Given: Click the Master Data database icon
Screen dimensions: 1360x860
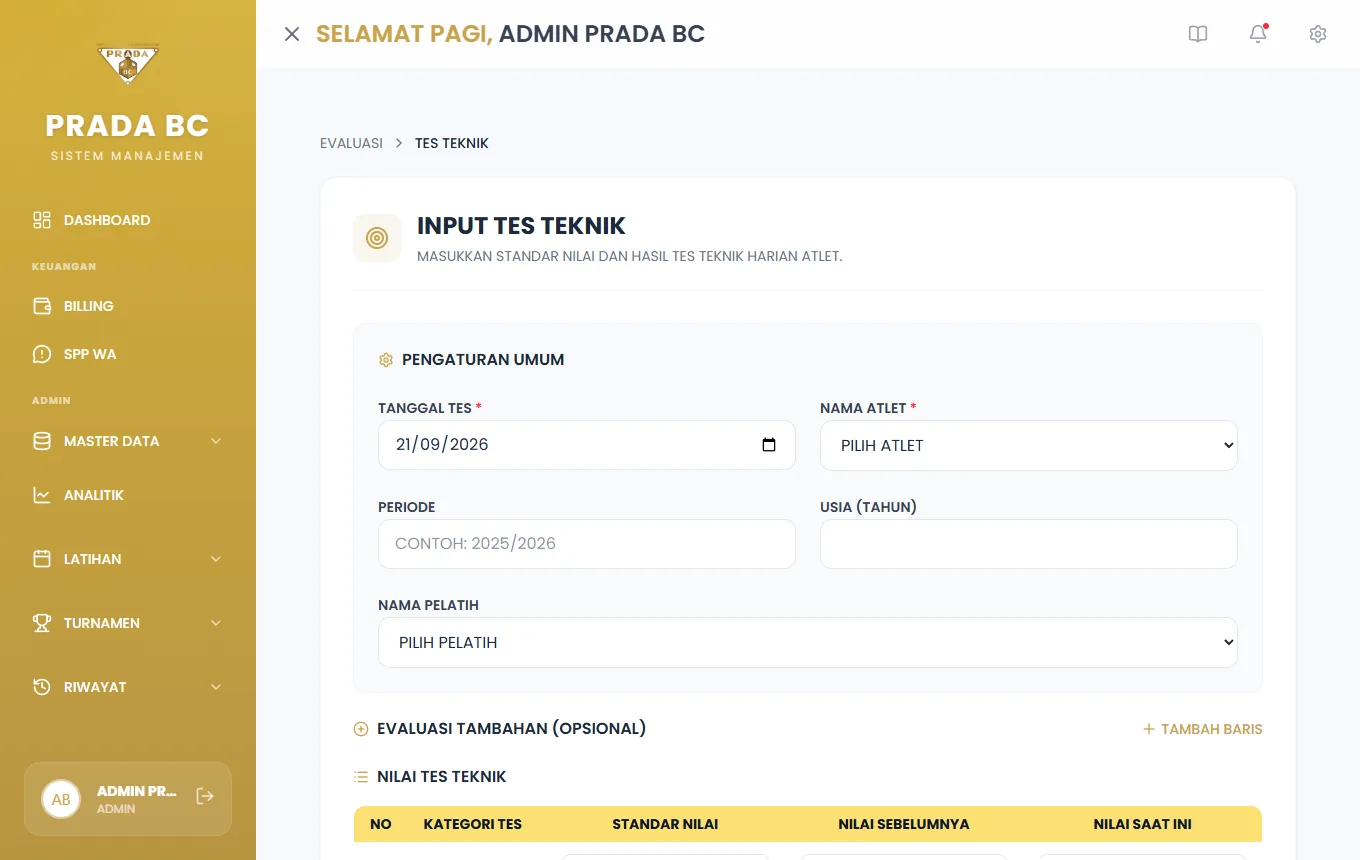Looking at the screenshot, I should tap(42, 441).
